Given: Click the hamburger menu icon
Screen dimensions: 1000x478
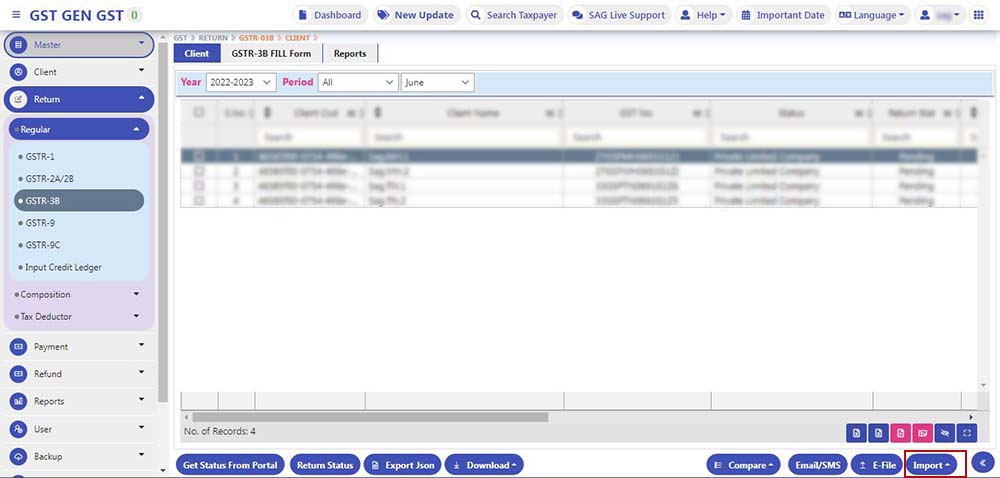Looking at the screenshot, I should pyautogui.click(x=15, y=15).
